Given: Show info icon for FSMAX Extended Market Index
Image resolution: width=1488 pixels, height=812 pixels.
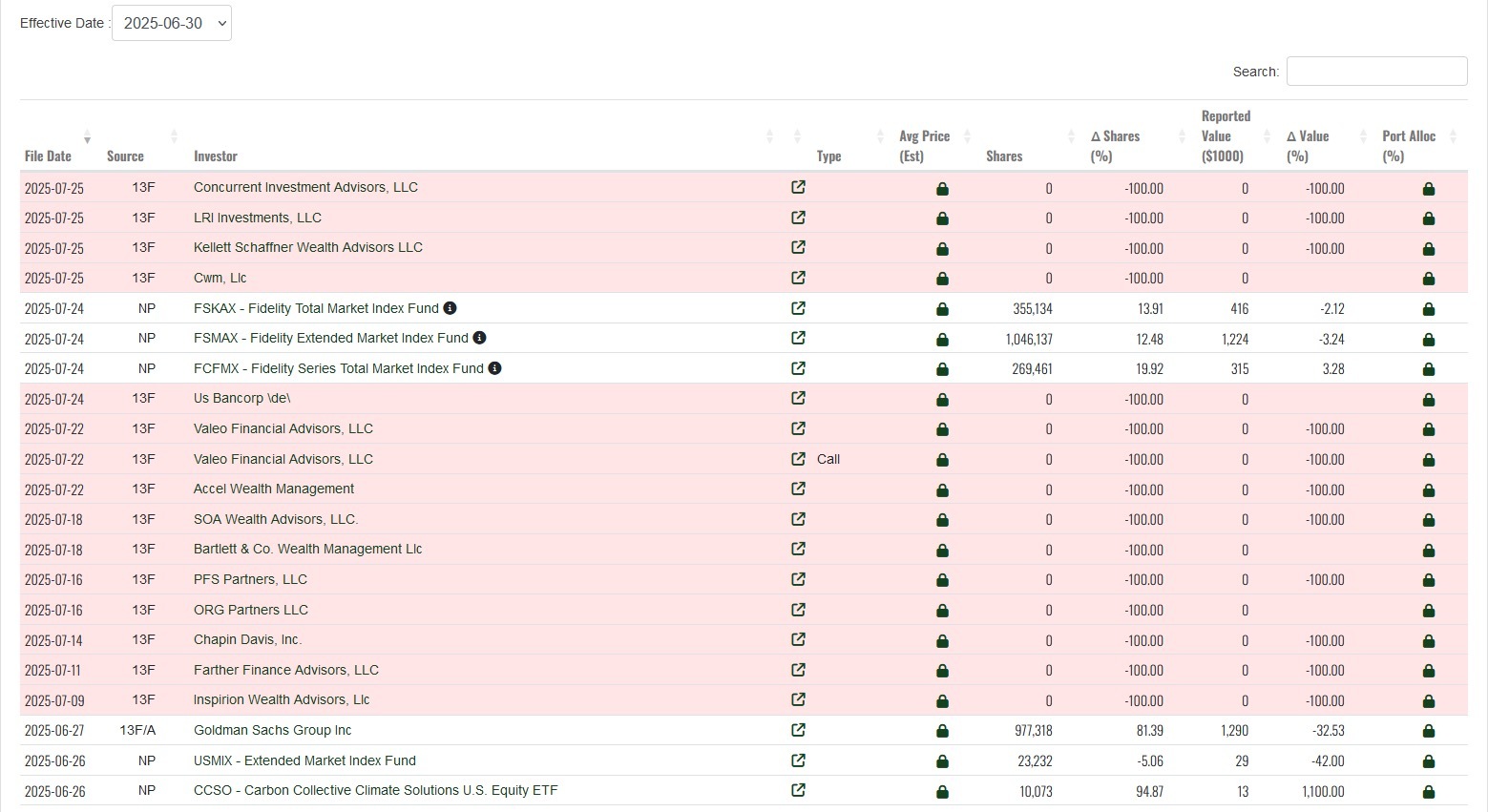Looking at the screenshot, I should tap(479, 338).
